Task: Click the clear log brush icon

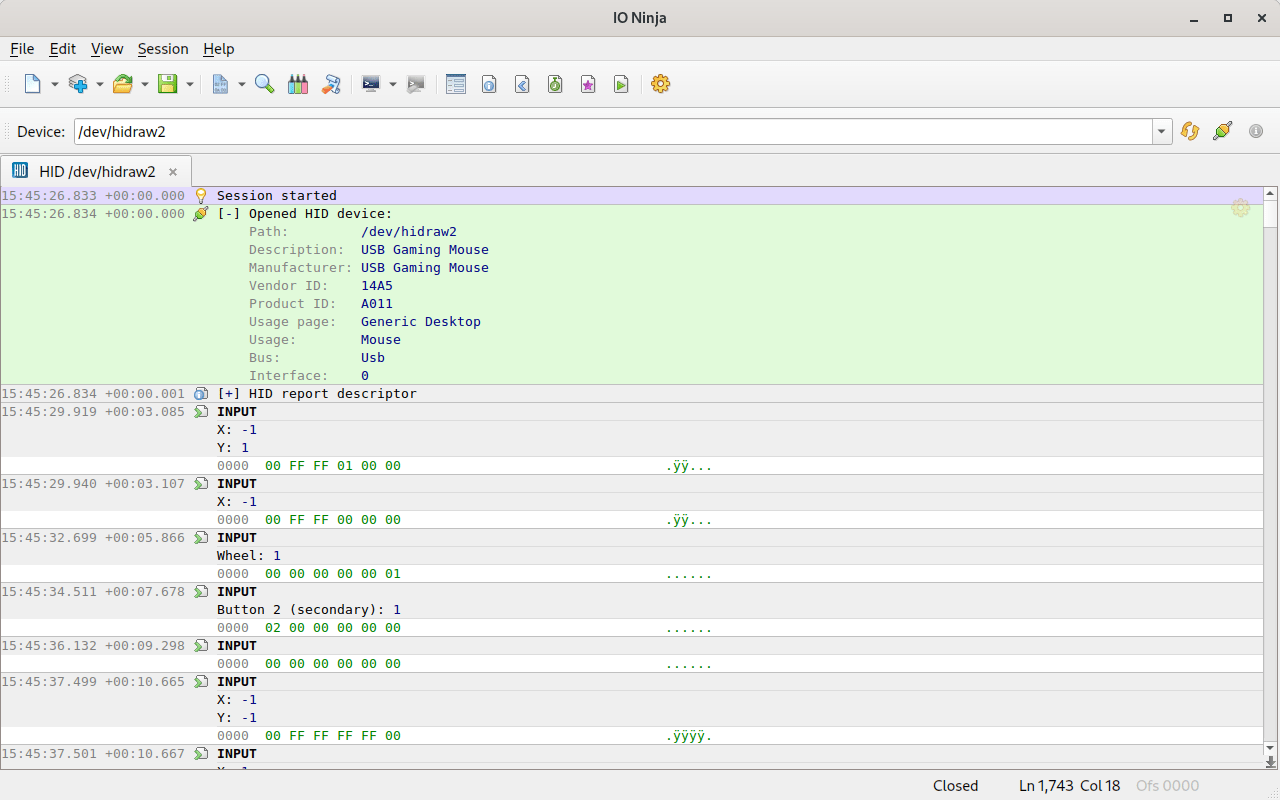Action: [331, 84]
